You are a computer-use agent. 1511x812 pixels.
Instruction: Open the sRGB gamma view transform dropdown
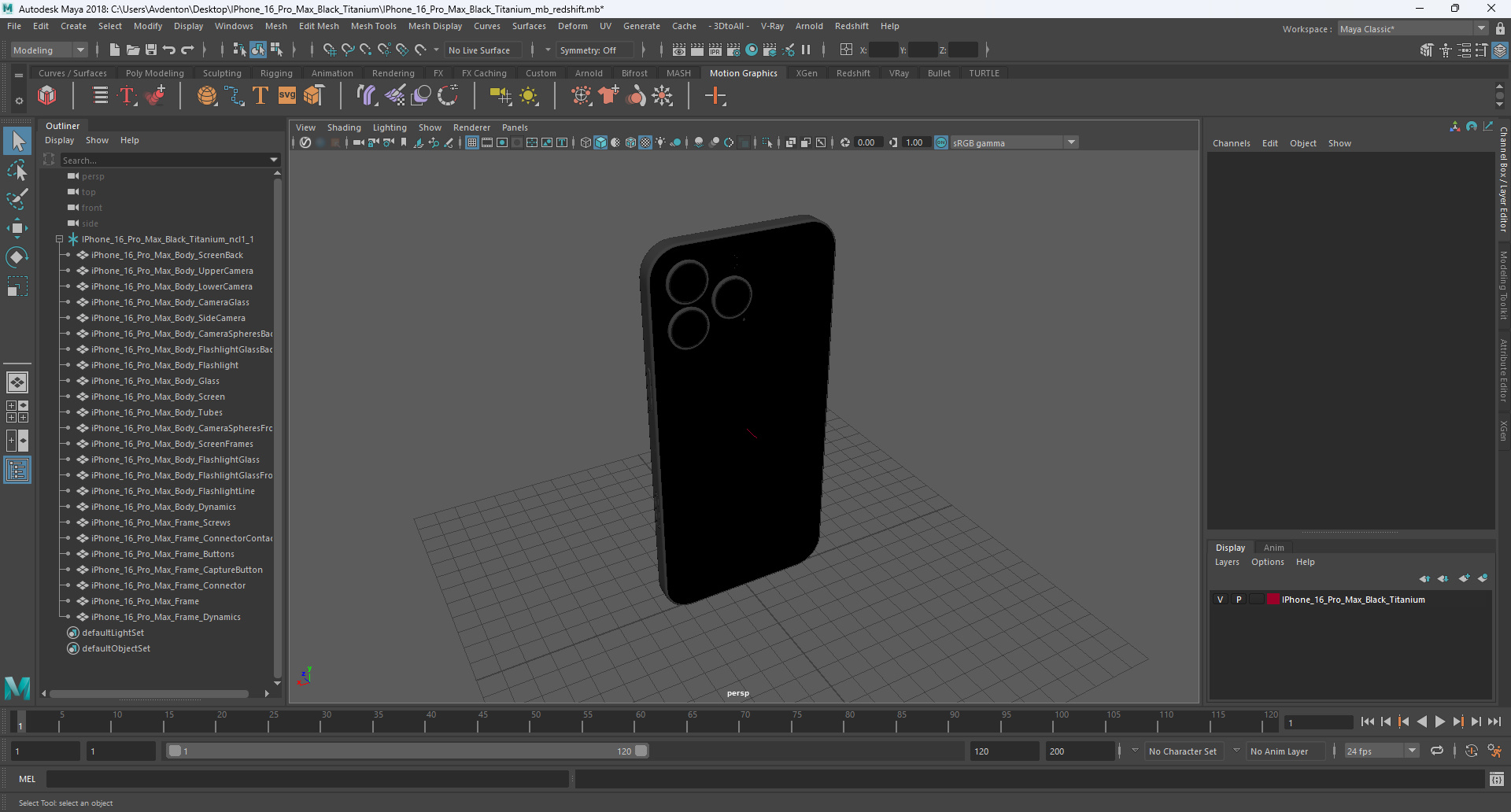click(1014, 142)
